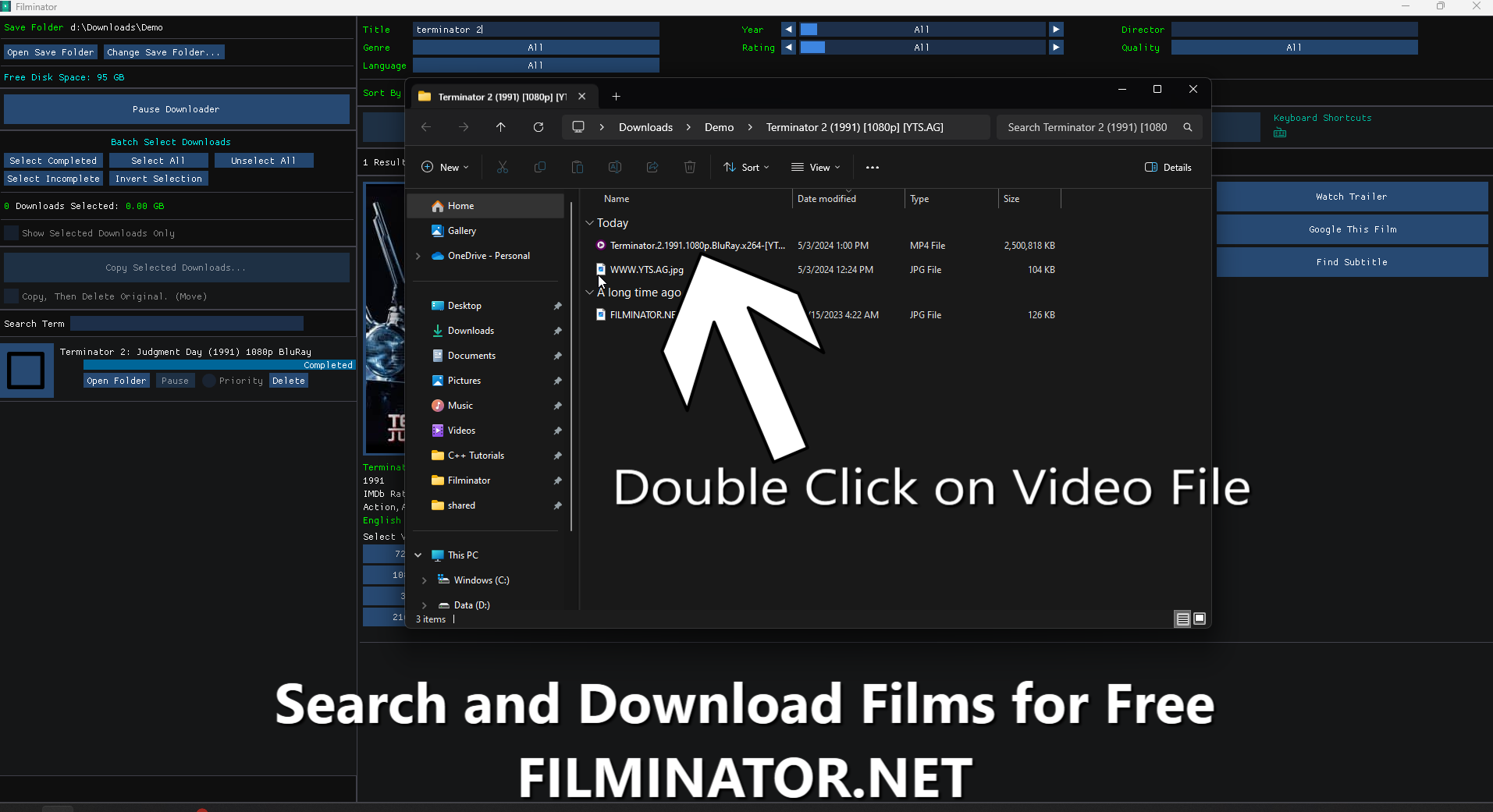
Task: Collapse the Today file group
Action: (x=589, y=223)
